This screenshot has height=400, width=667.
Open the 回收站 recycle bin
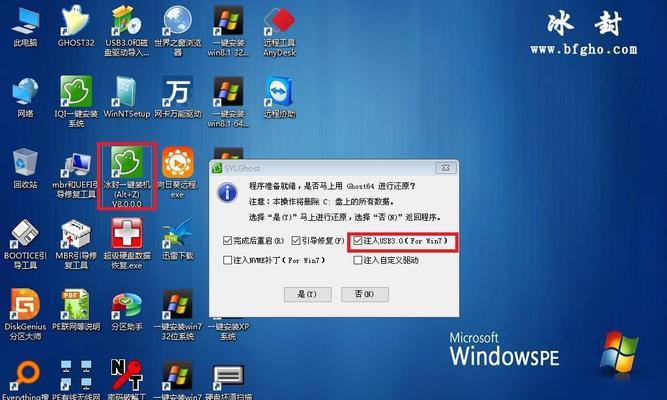coord(26,169)
